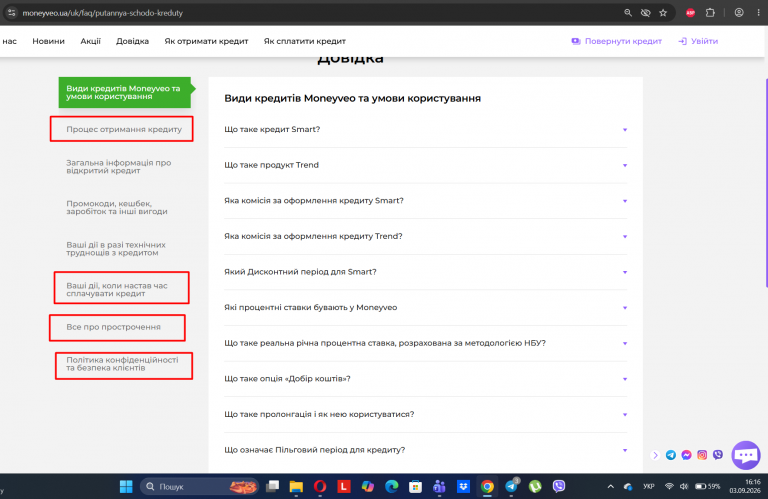Open the Extensions puzzle-piece icon
This screenshot has width=768, height=499.
[x=710, y=13]
